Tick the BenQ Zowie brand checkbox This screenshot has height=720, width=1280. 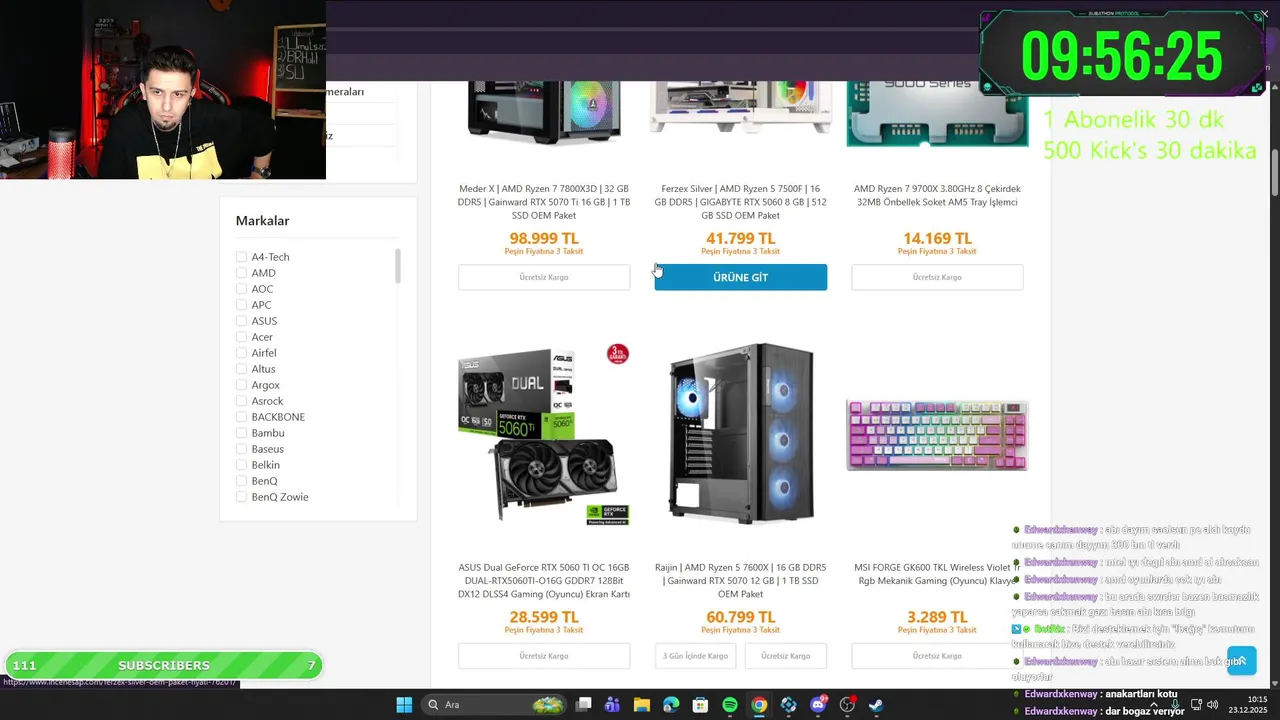click(x=241, y=497)
